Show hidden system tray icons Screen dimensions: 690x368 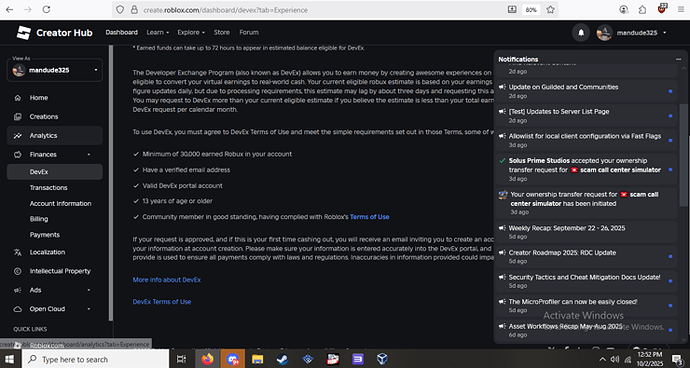tap(603, 359)
